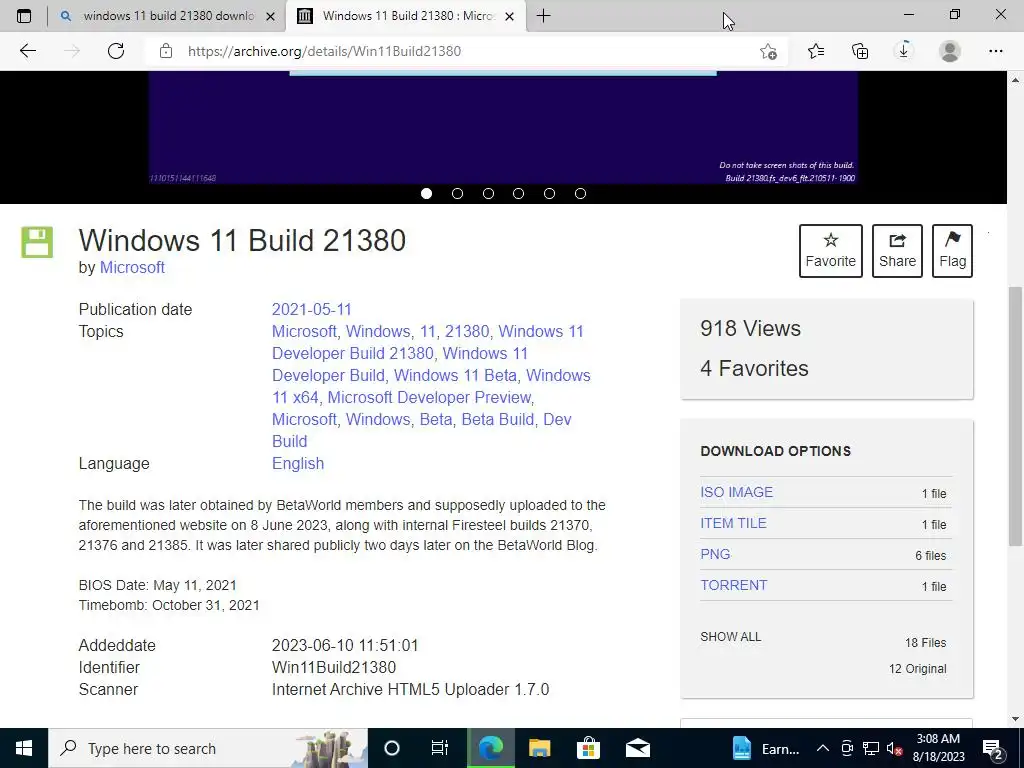Click the taskbar search box
The image size is (1024, 768).
coord(208,748)
